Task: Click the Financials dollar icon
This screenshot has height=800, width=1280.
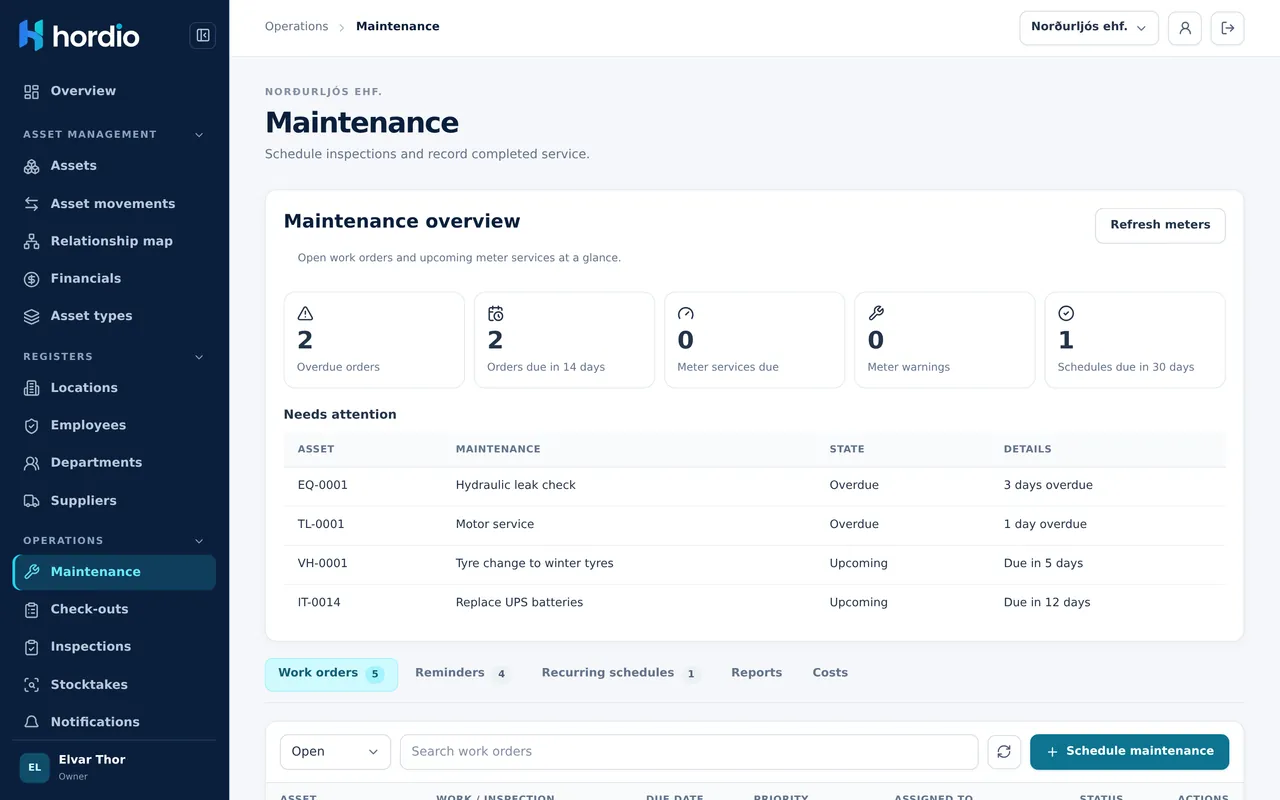Action: tap(32, 279)
